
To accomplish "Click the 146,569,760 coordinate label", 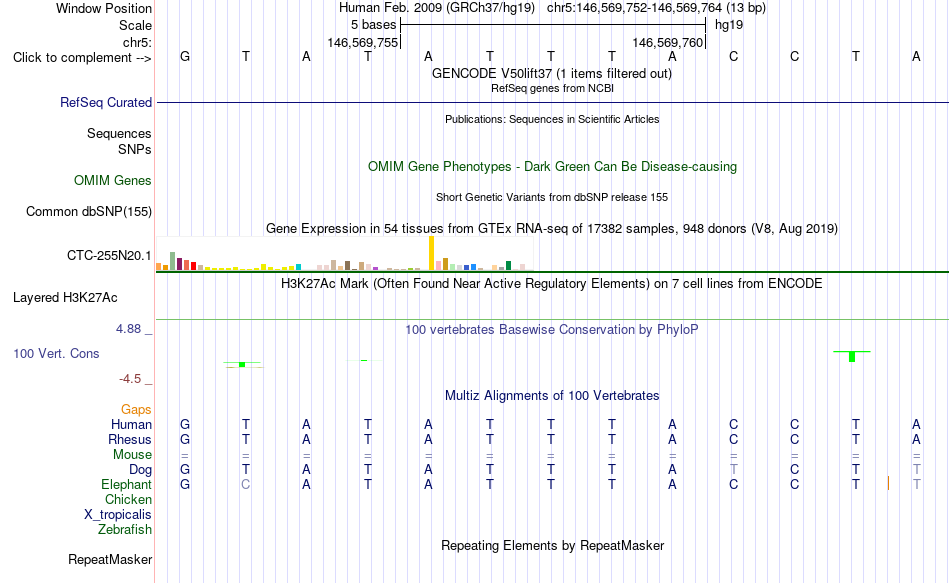I will (x=668, y=42).
